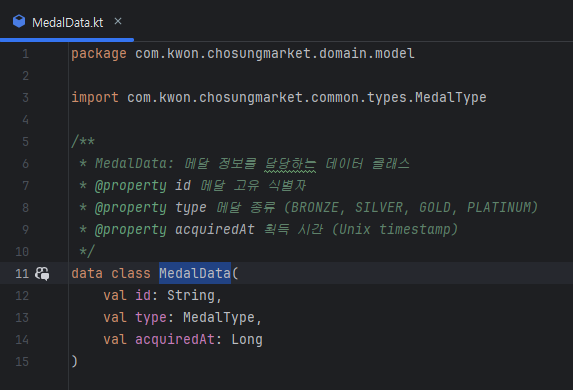Click the '/**' comment opener on line 5
Viewport: 573px width, 390px height.
[83, 141]
